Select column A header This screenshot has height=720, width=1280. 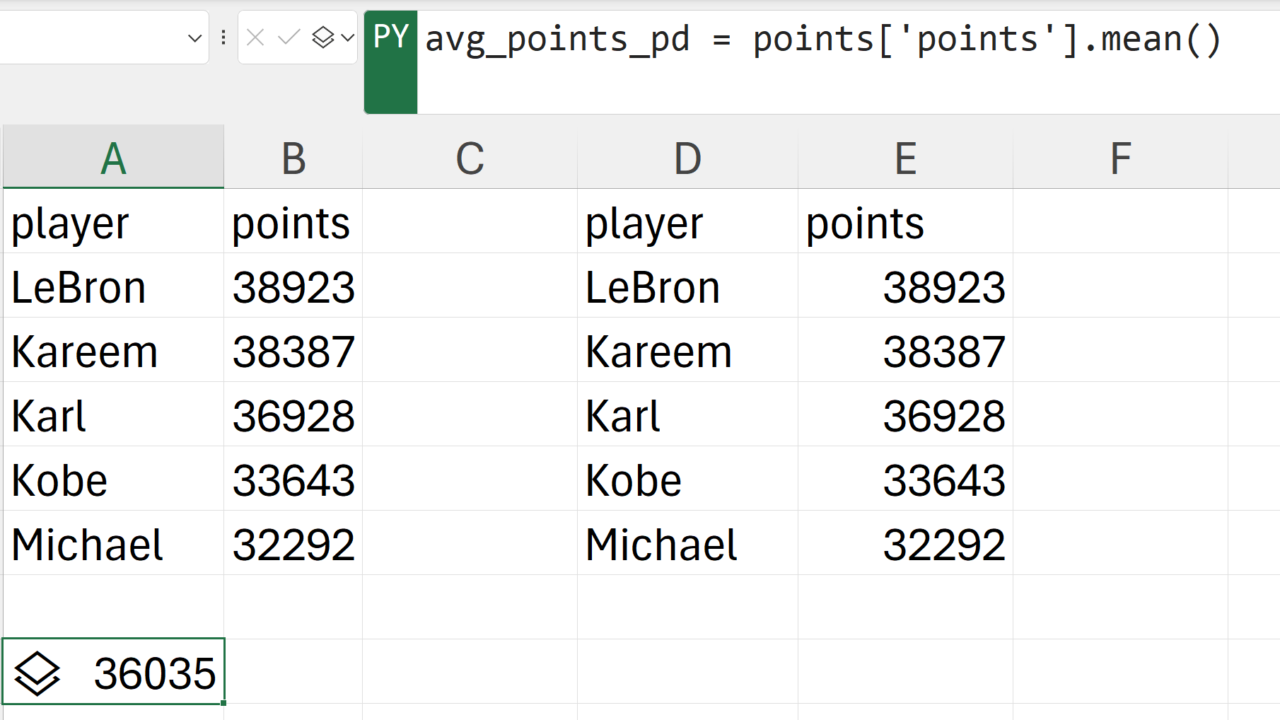click(x=113, y=158)
